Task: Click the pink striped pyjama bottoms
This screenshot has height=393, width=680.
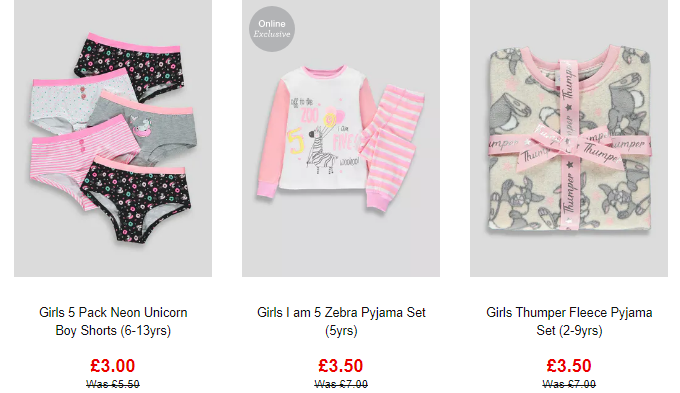Action: click(x=390, y=147)
